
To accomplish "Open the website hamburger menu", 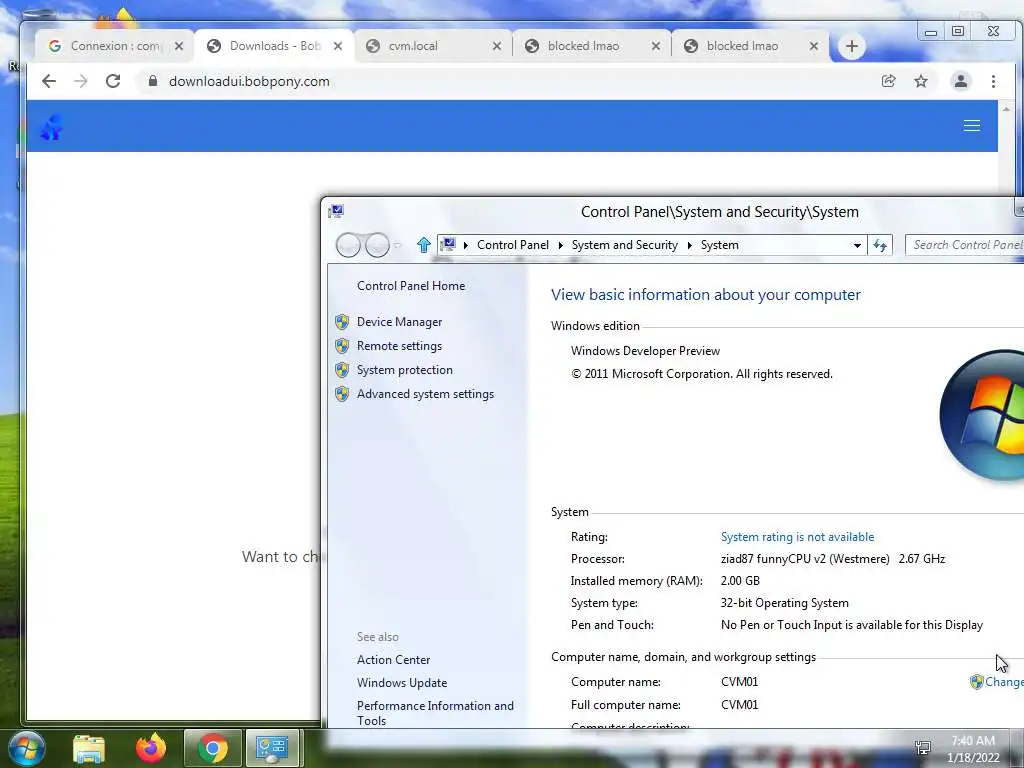I will point(972,125).
